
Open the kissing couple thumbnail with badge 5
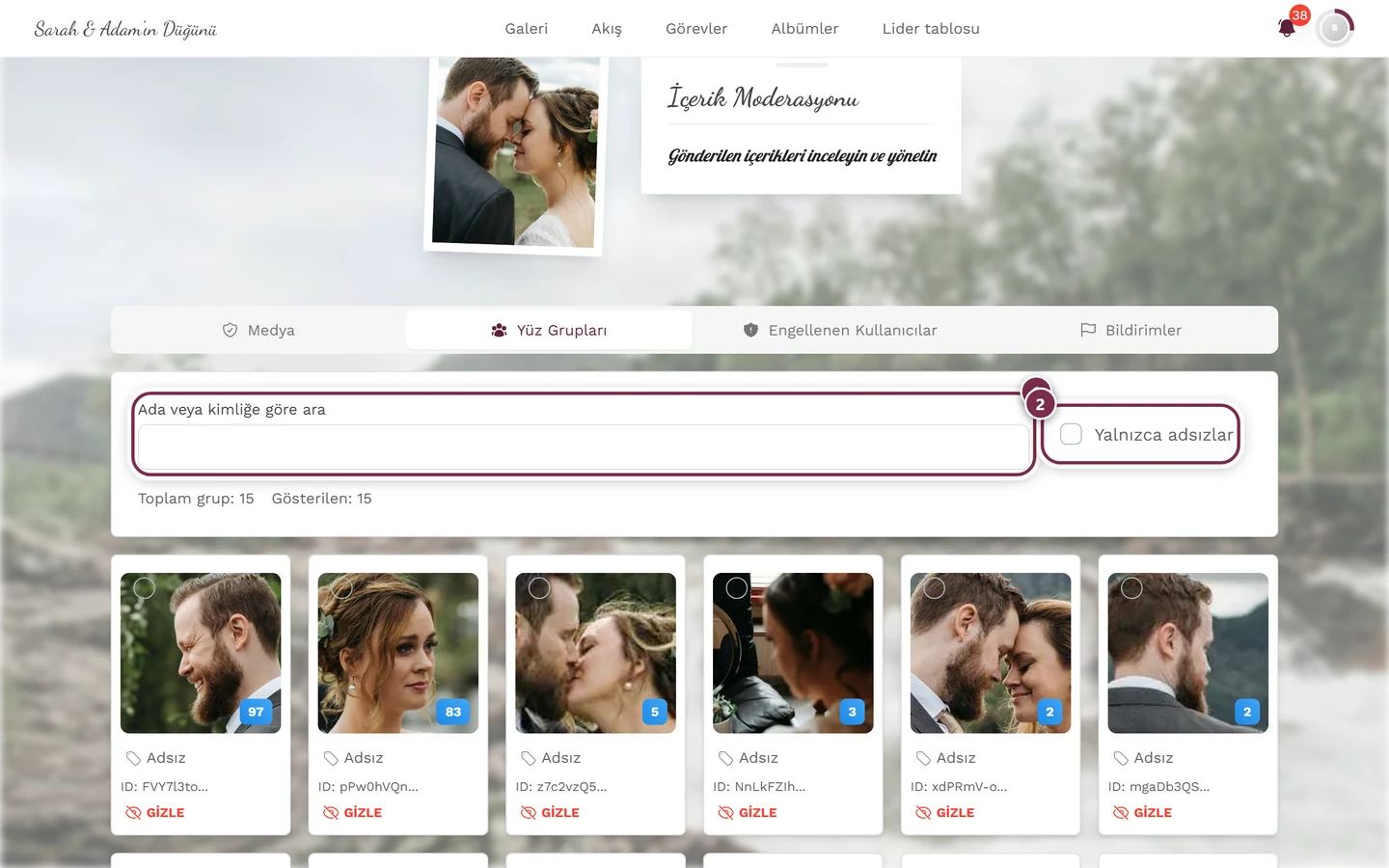pyautogui.click(x=596, y=653)
